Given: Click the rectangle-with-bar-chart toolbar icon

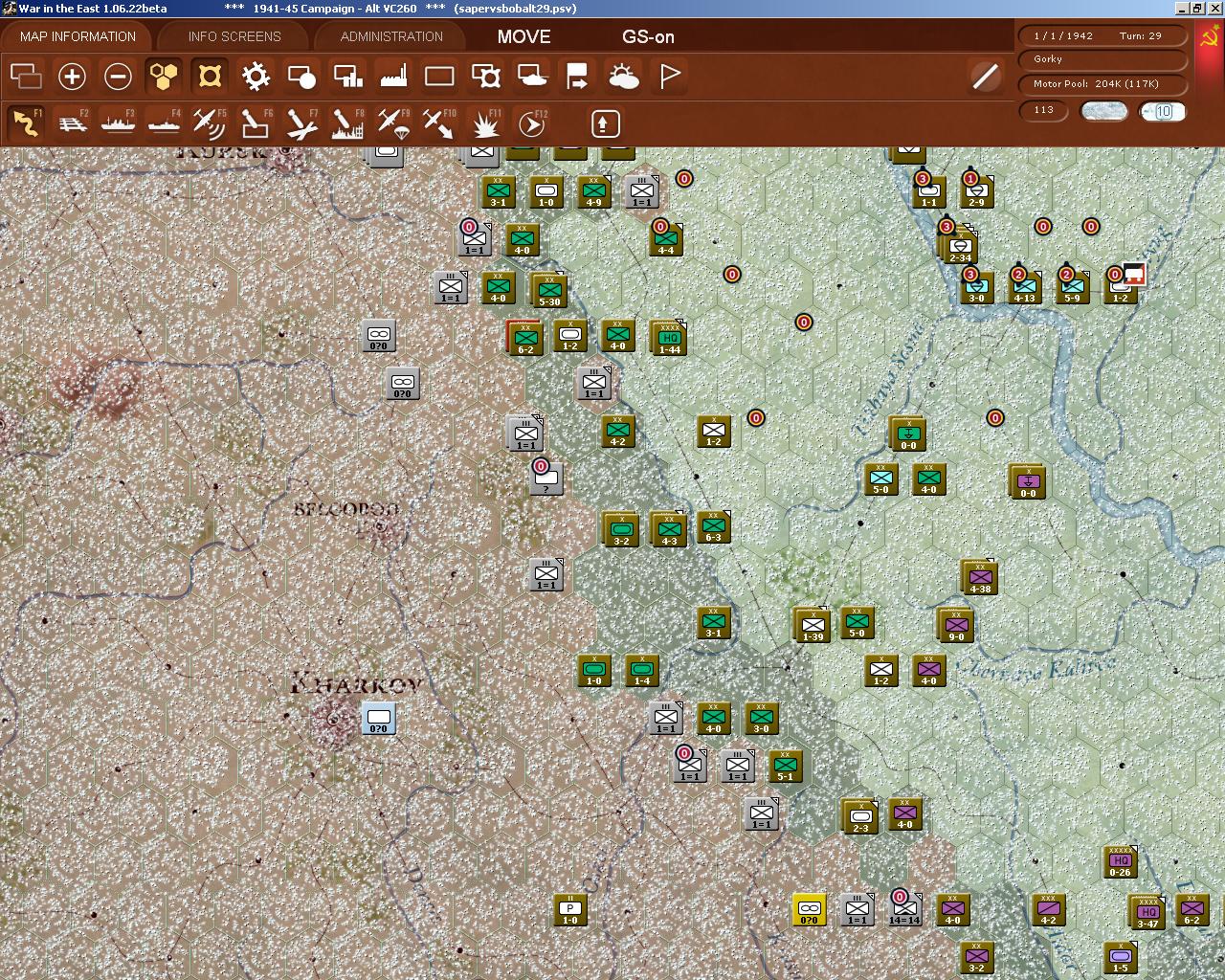Looking at the screenshot, I should [347, 76].
